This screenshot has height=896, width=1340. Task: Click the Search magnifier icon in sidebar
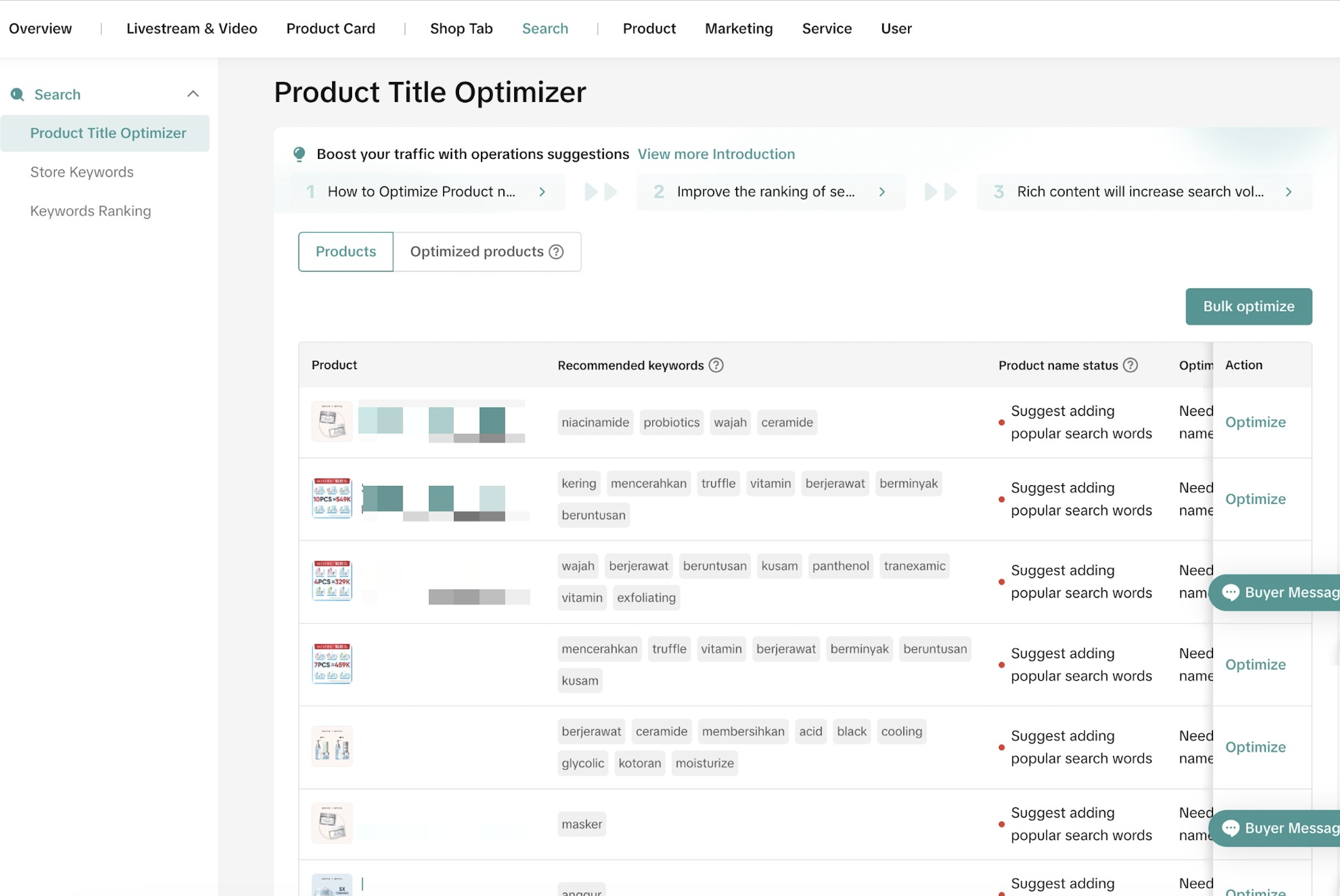click(x=17, y=95)
